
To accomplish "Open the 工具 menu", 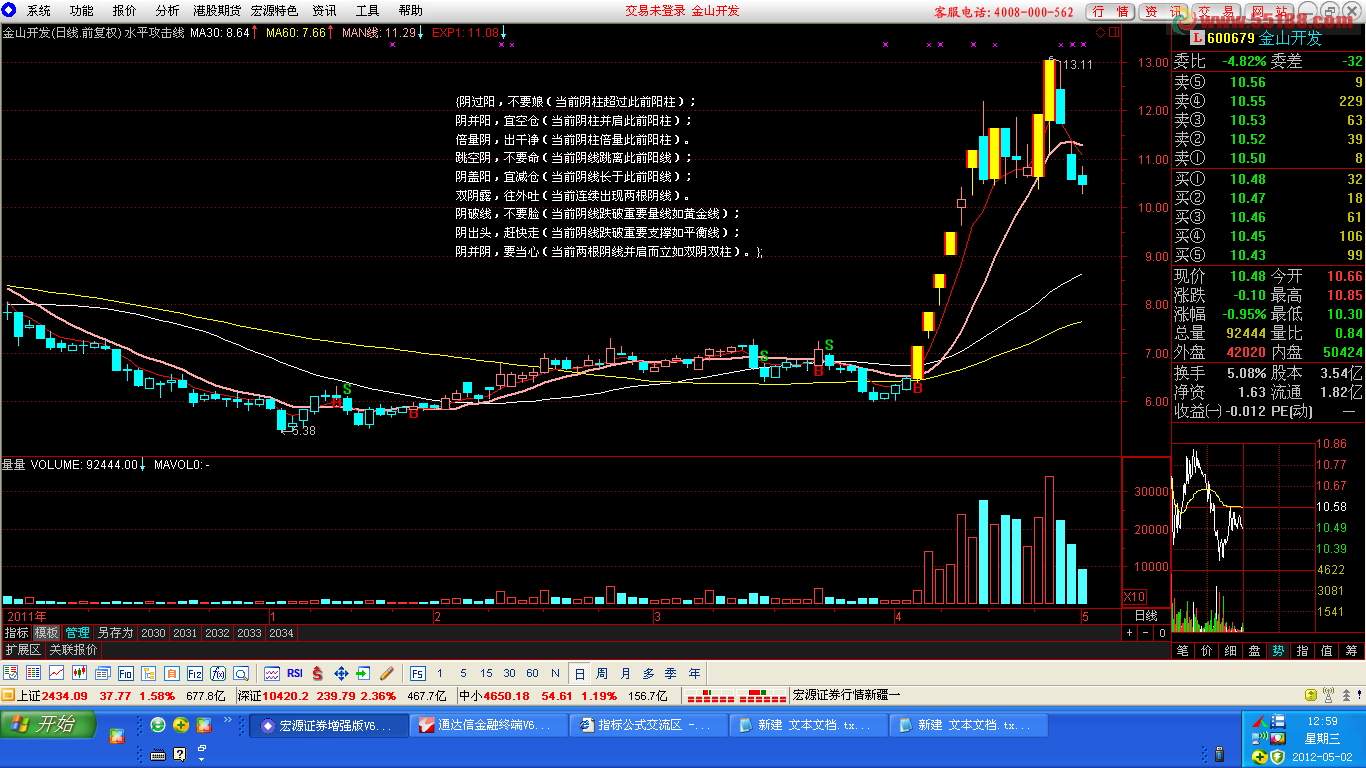I will click(368, 11).
